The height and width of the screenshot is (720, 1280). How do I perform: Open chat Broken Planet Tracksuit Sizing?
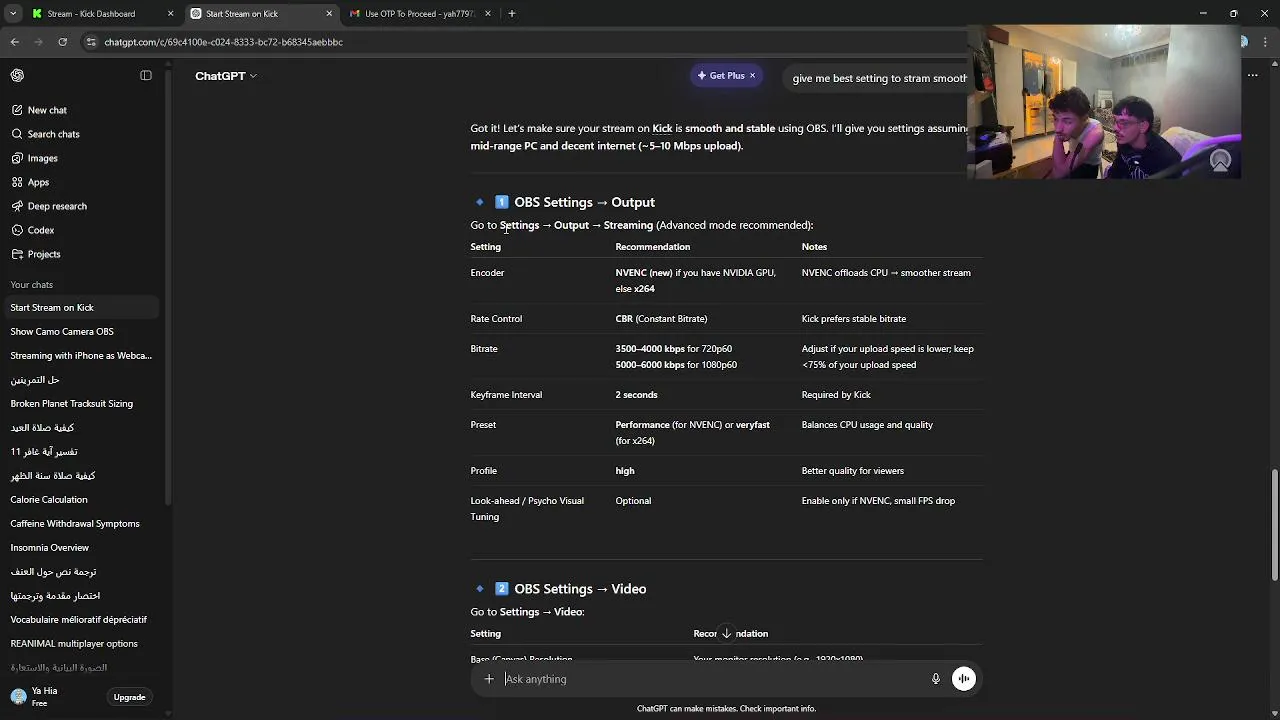(71, 404)
